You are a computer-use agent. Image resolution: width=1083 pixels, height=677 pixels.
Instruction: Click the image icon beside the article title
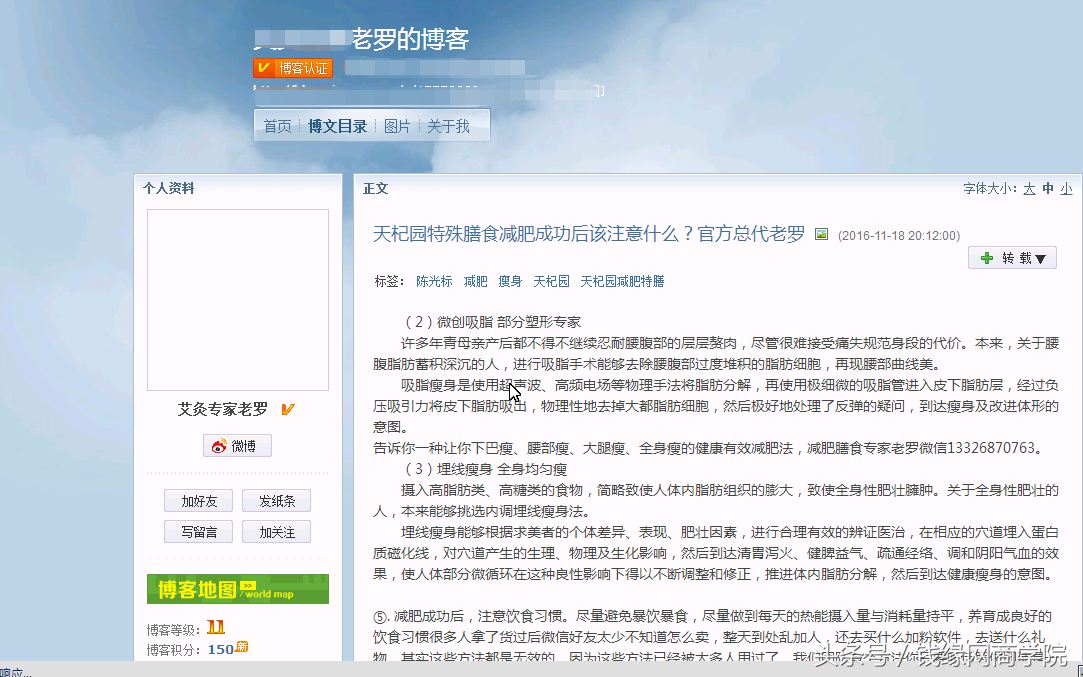pos(821,235)
